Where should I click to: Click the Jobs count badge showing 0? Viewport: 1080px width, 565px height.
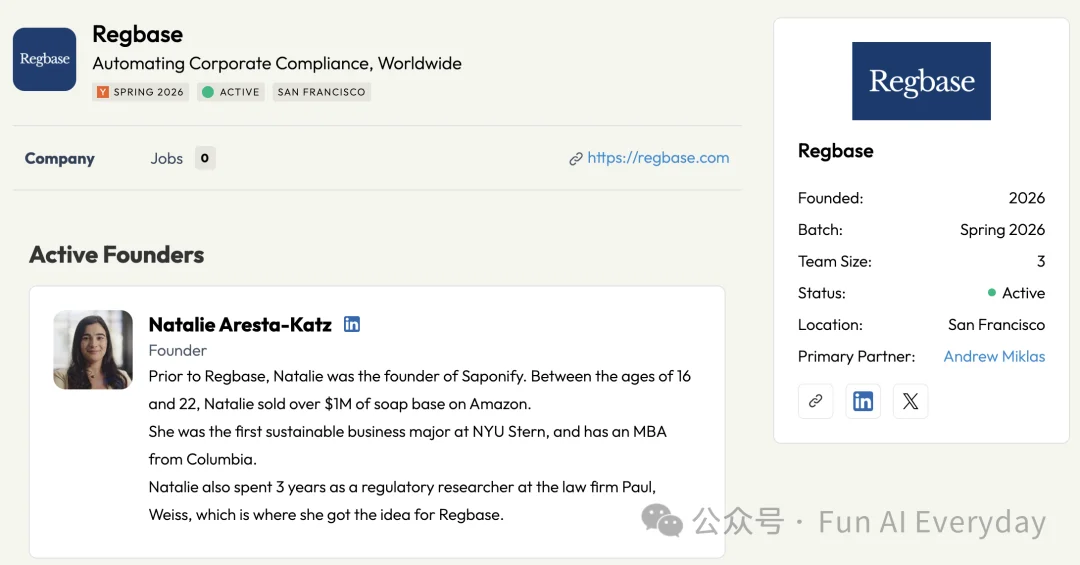pos(205,158)
